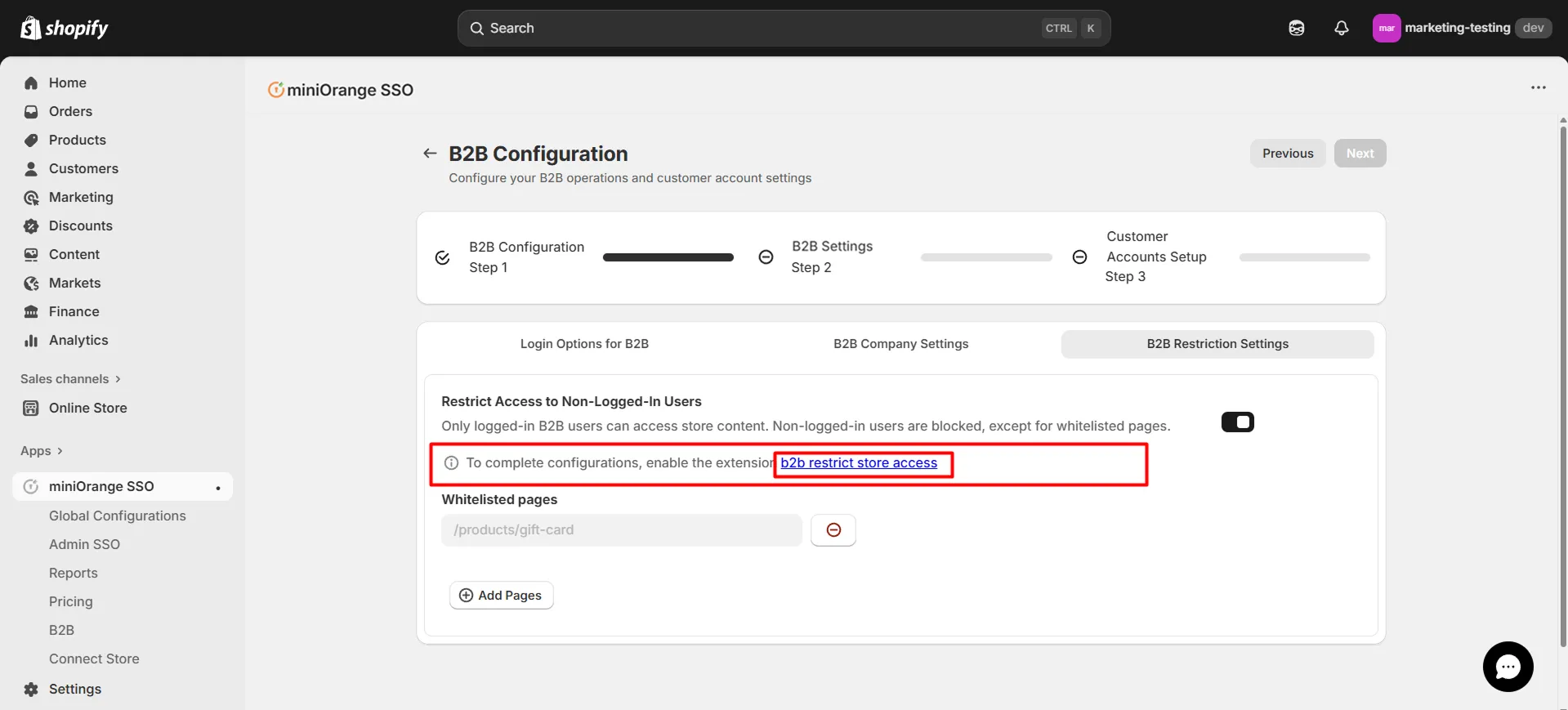Click the Next button
The height and width of the screenshot is (710, 1568).
1360,154
